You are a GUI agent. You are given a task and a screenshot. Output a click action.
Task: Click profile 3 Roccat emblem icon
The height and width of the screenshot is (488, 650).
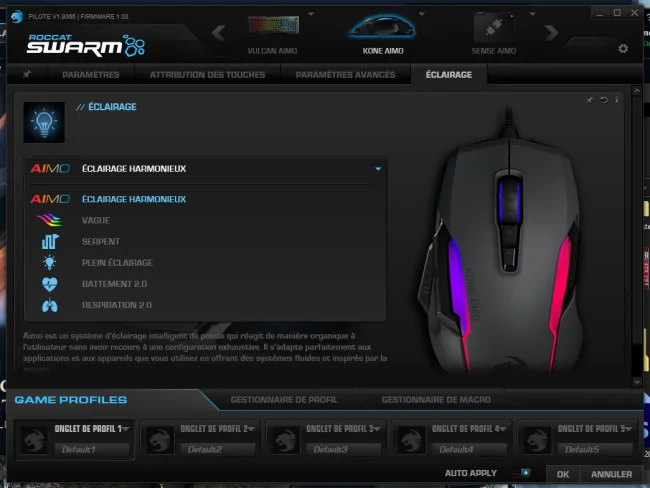coord(286,440)
